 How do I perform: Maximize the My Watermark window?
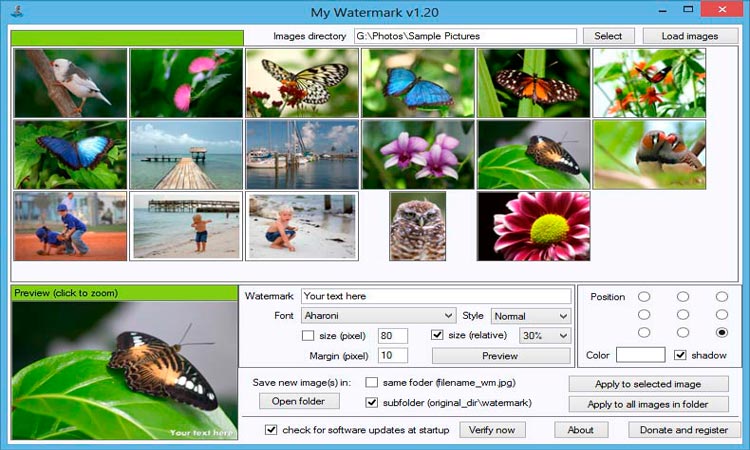click(x=688, y=9)
